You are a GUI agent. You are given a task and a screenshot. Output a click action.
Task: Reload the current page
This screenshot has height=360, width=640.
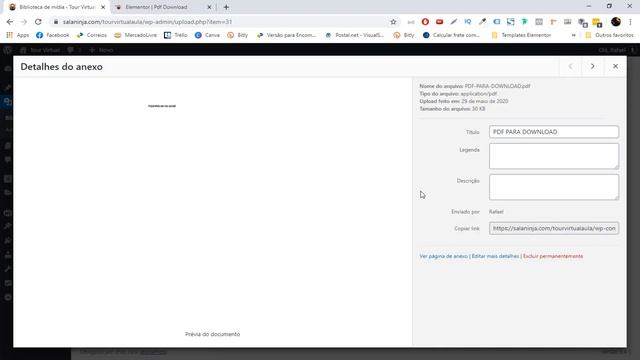click(x=38, y=22)
